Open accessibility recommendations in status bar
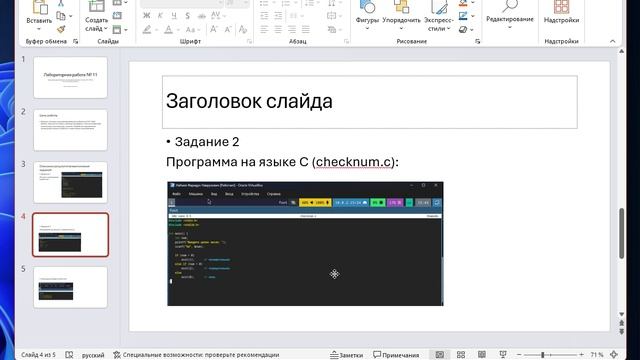 tap(196, 355)
